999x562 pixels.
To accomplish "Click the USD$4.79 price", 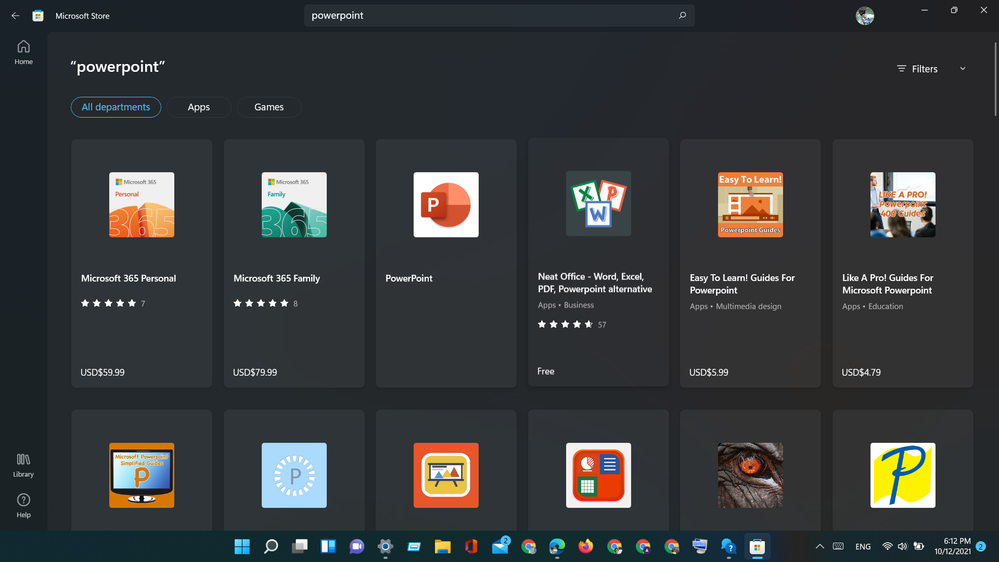I will (861, 372).
